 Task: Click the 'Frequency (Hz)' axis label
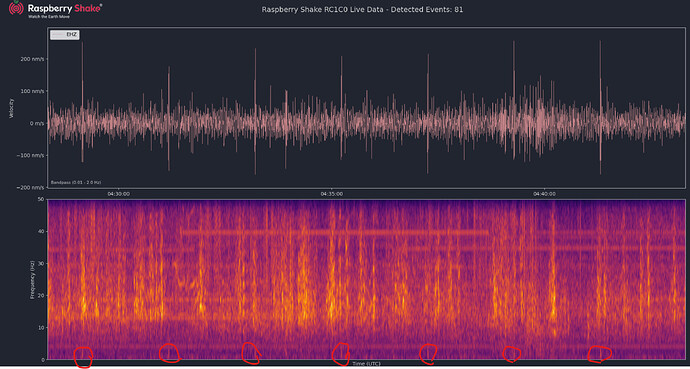(33, 280)
